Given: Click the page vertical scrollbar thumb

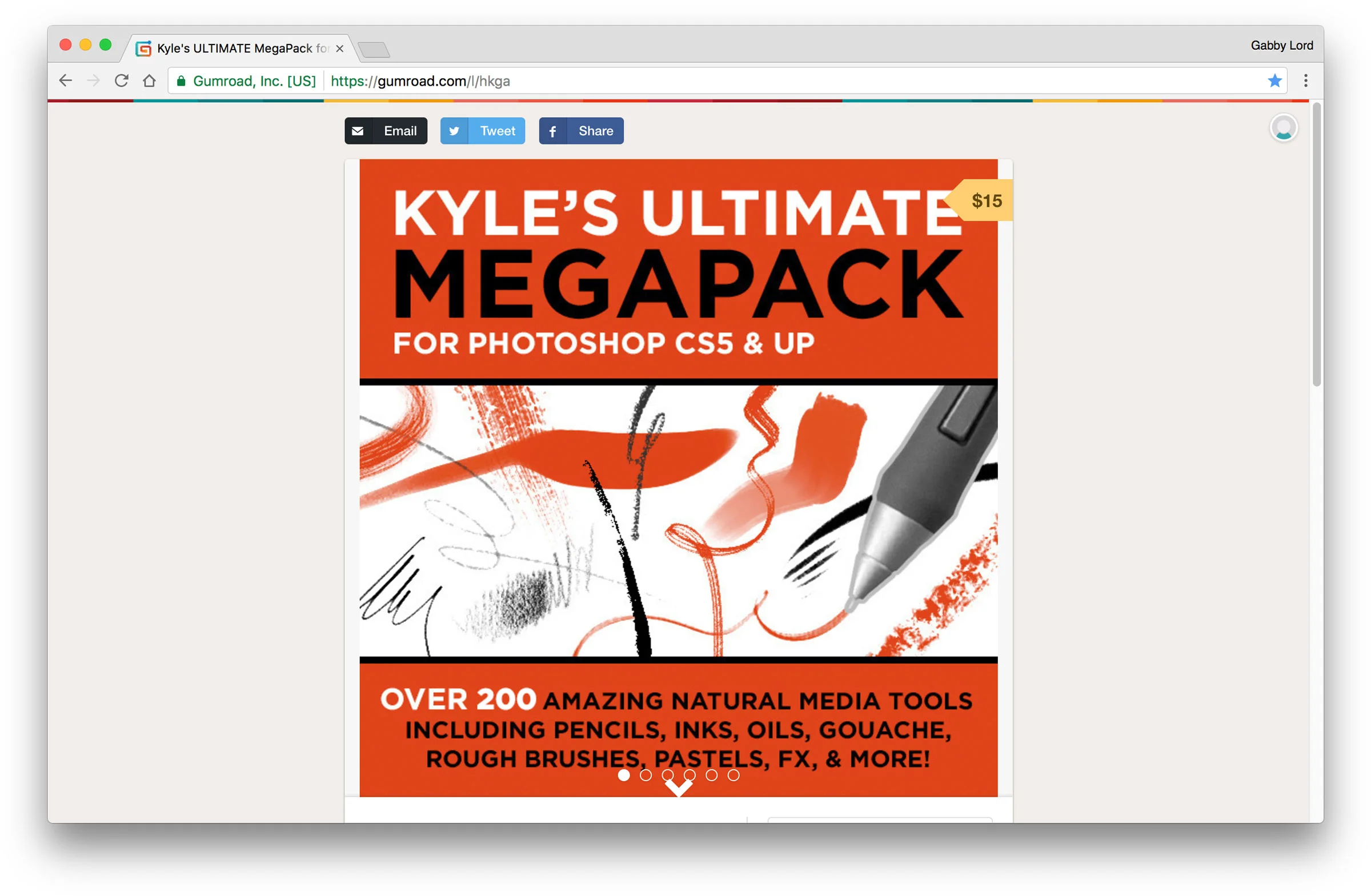Looking at the screenshot, I should (1316, 245).
